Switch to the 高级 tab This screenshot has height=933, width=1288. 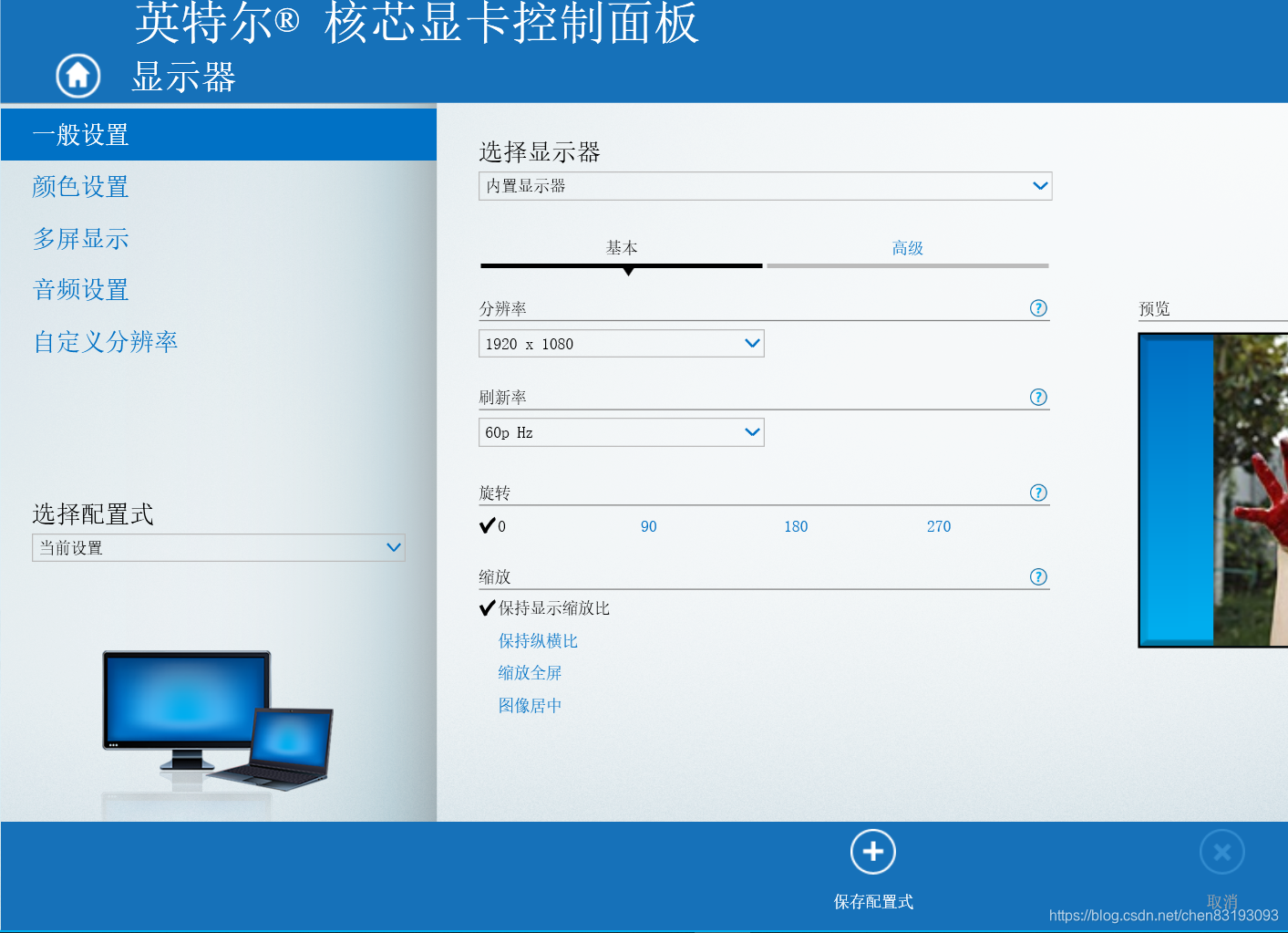click(x=908, y=248)
